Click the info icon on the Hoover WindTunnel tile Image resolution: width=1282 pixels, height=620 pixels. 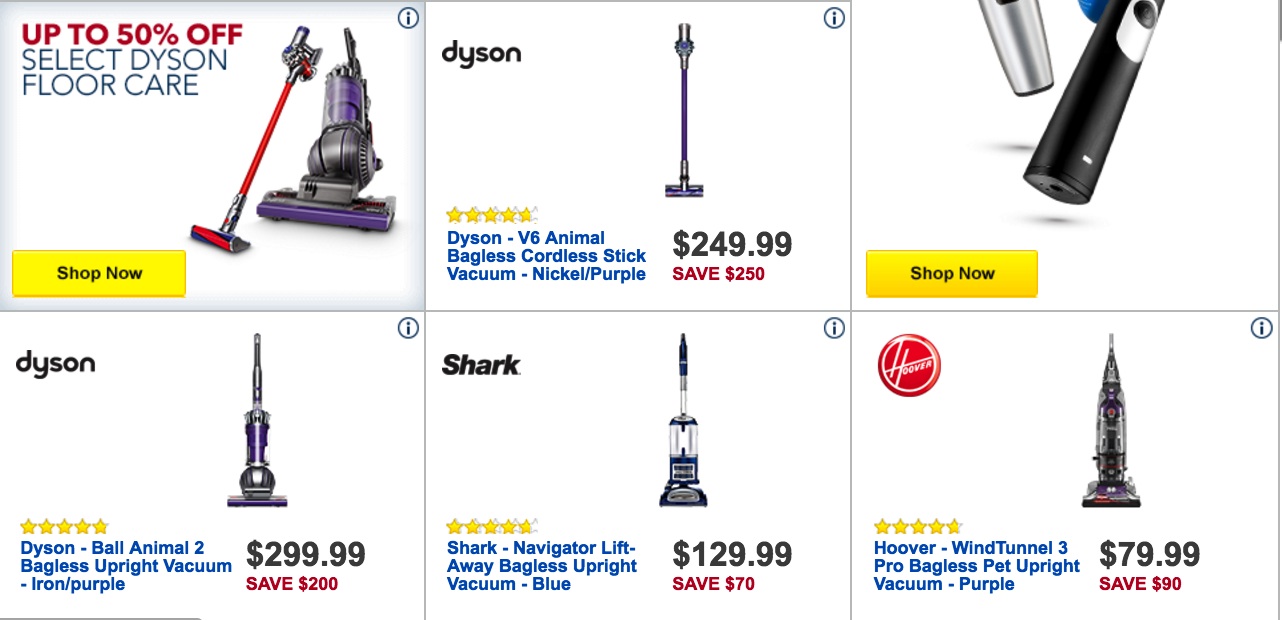pyautogui.click(x=1260, y=327)
